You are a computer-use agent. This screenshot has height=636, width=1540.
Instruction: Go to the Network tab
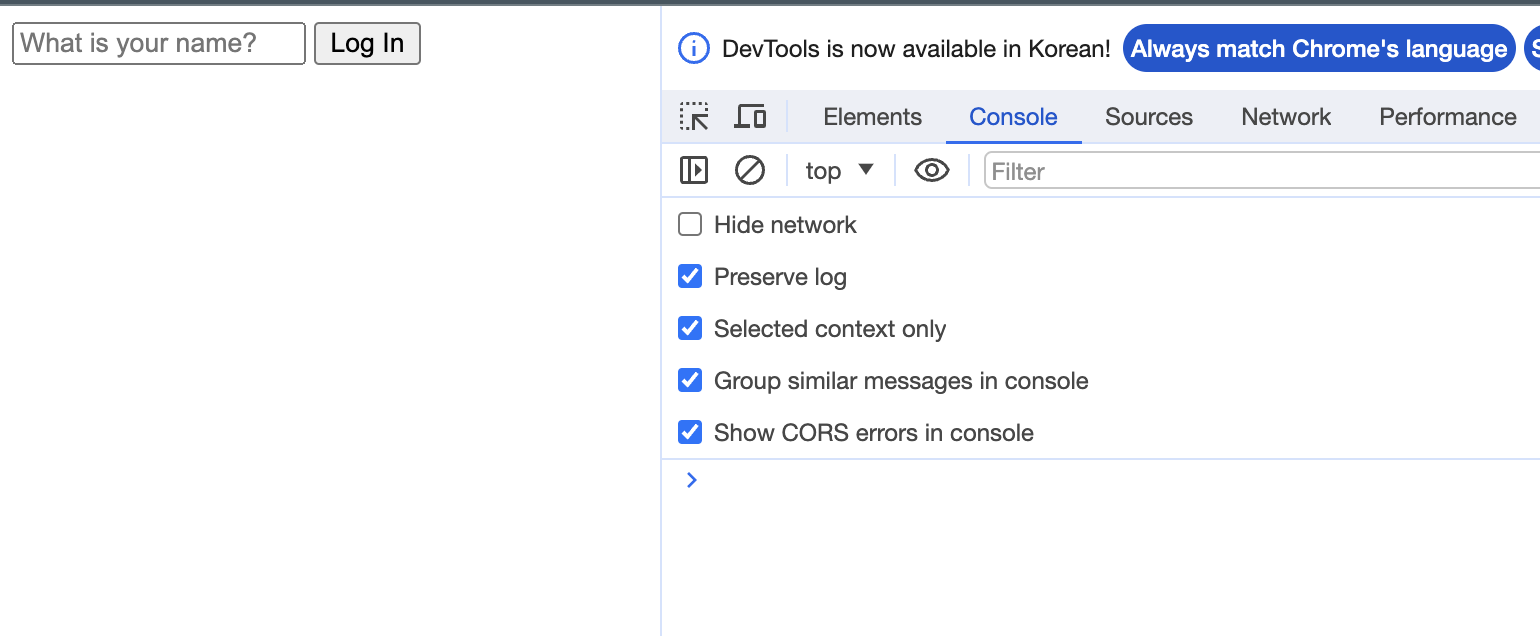click(1286, 117)
